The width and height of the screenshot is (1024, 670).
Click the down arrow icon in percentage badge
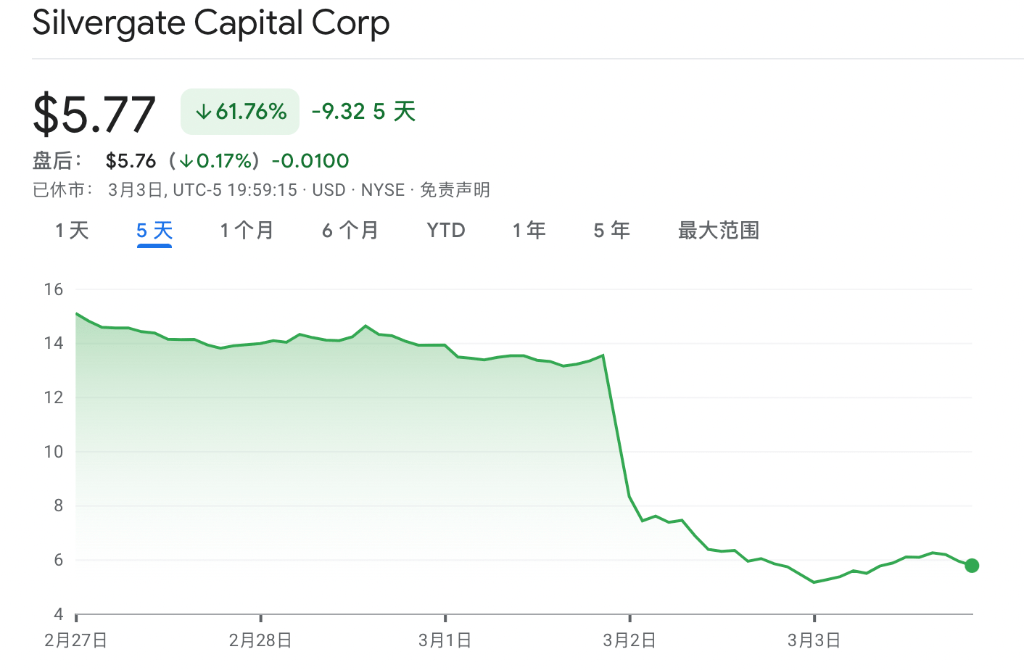coord(203,112)
